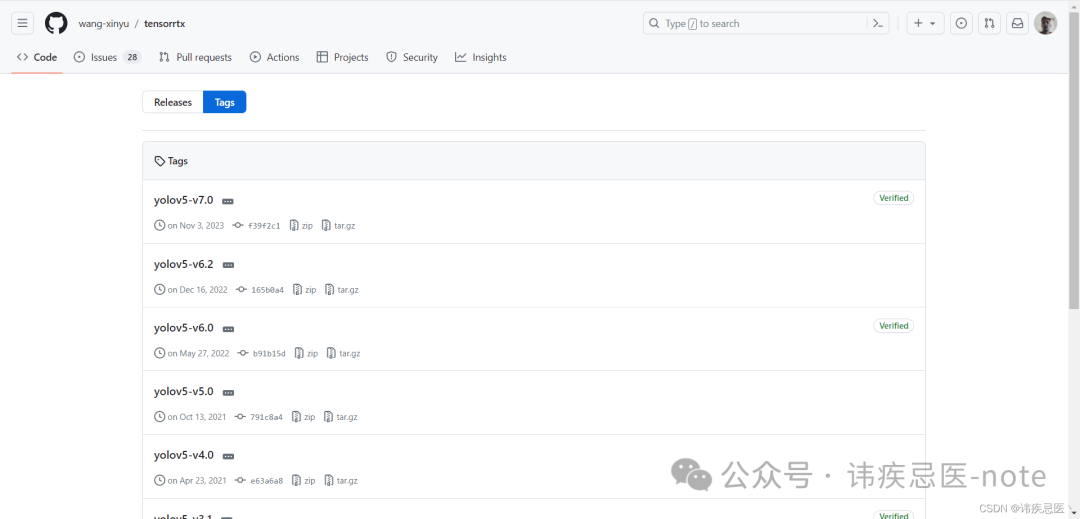
Task: Download yolov5-v5.0 zip archive
Action: pos(304,417)
